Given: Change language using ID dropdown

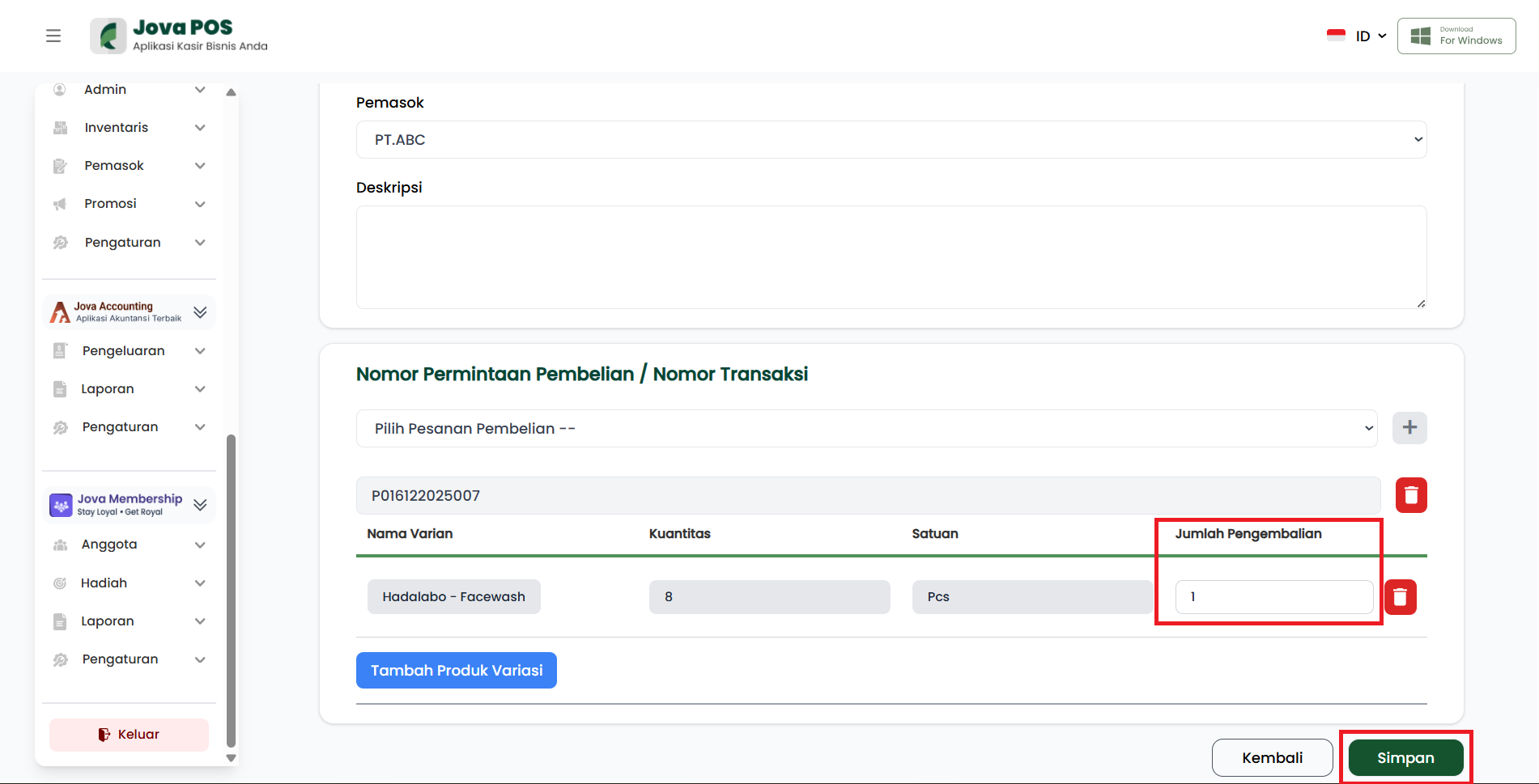Looking at the screenshot, I should coord(1368,36).
